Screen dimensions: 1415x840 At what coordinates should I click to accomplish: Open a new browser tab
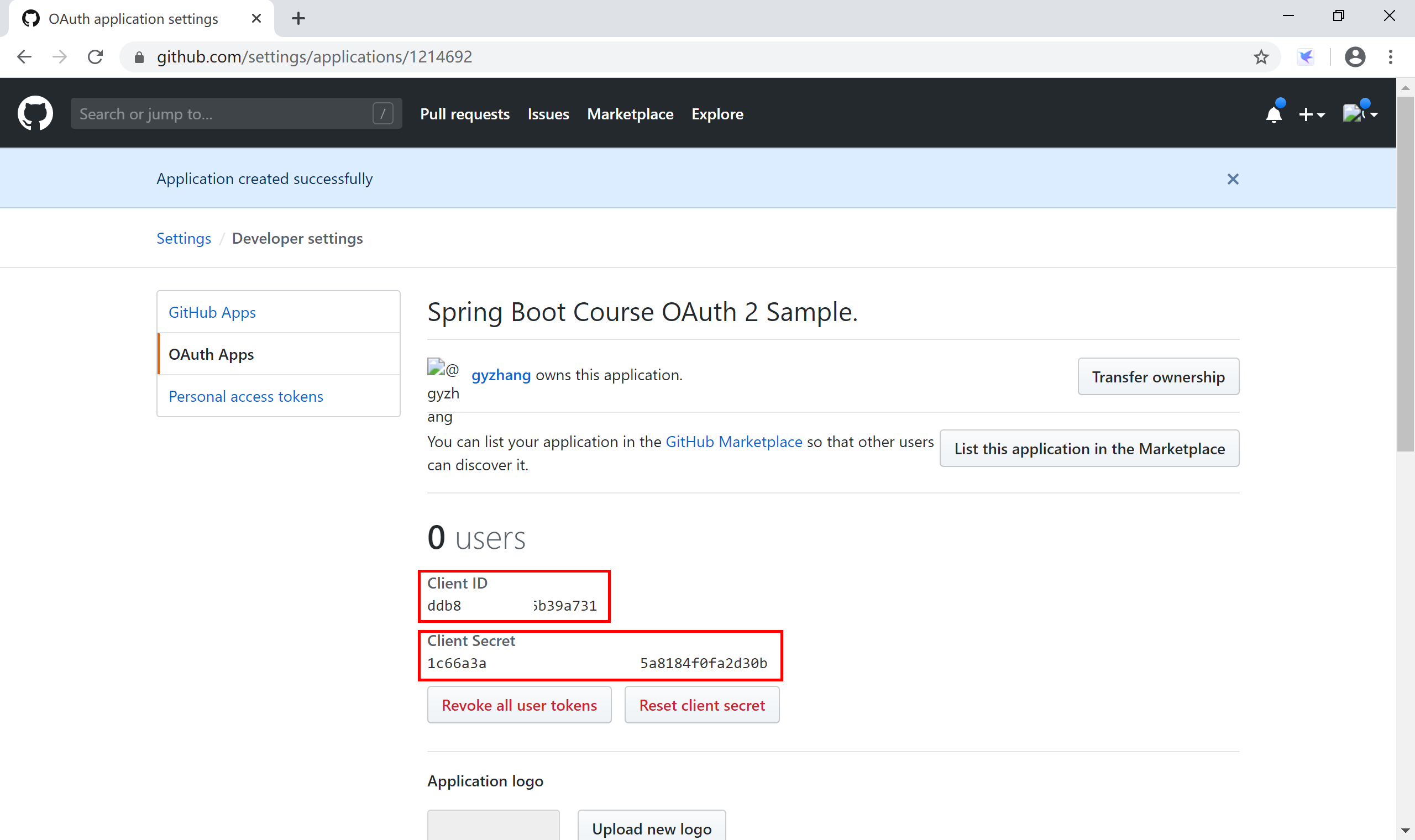coord(298,19)
